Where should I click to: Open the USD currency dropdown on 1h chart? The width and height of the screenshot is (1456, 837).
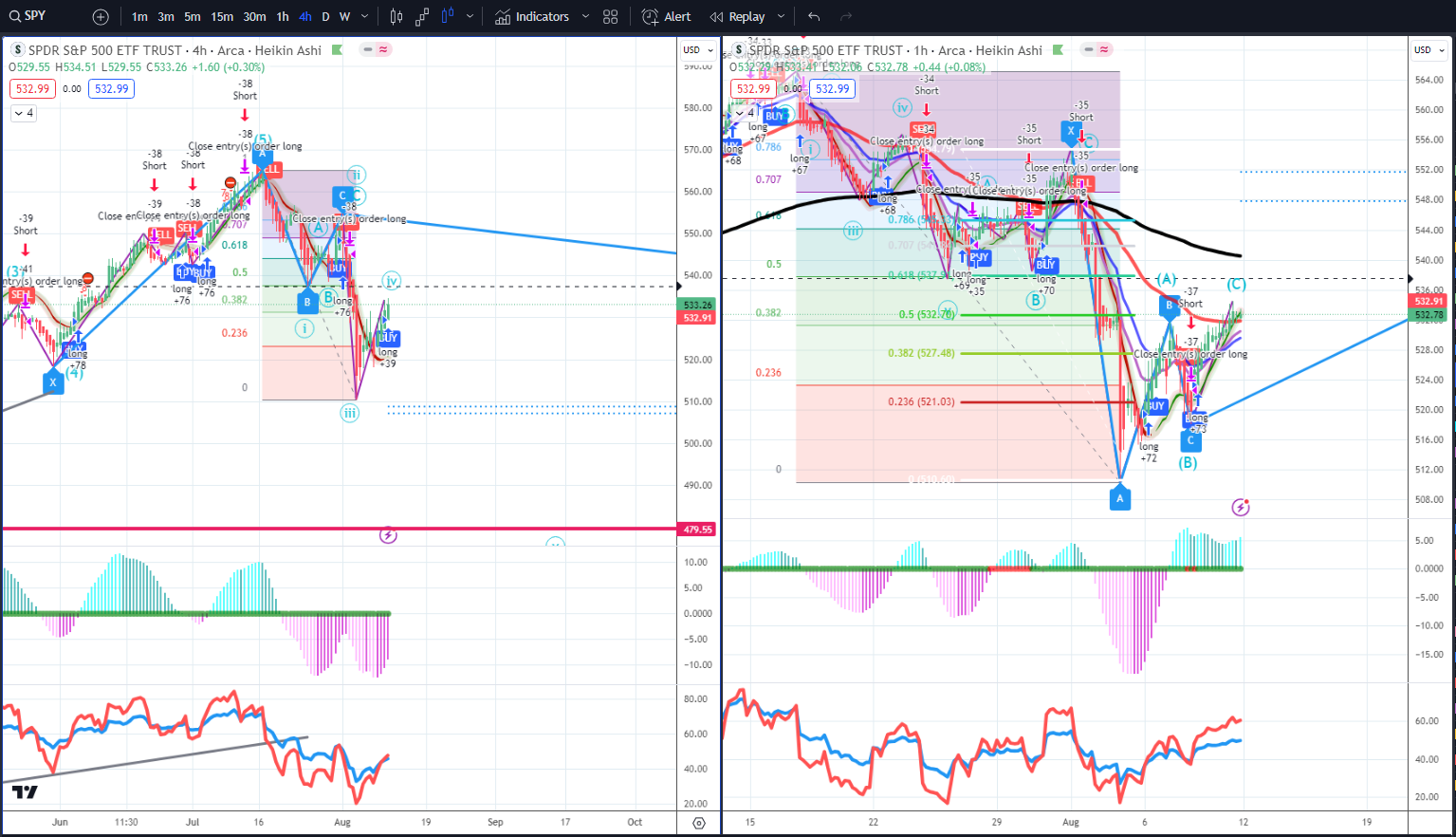1428,50
